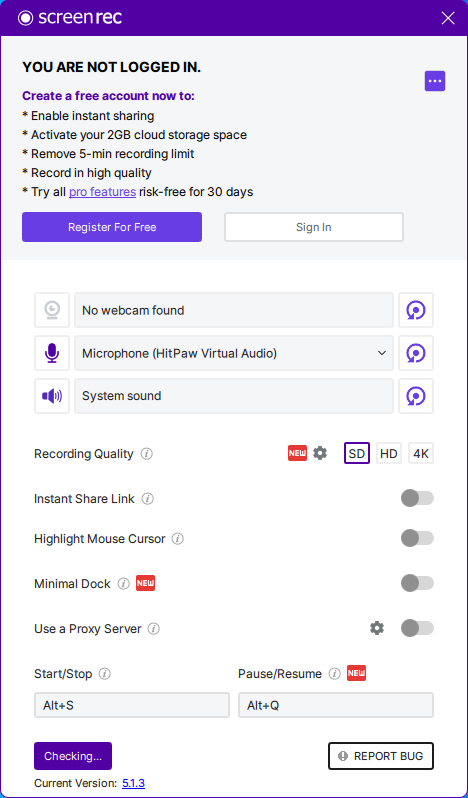Click the Minimal Dock label
Image resolution: width=468 pixels, height=798 pixels.
(x=72, y=584)
